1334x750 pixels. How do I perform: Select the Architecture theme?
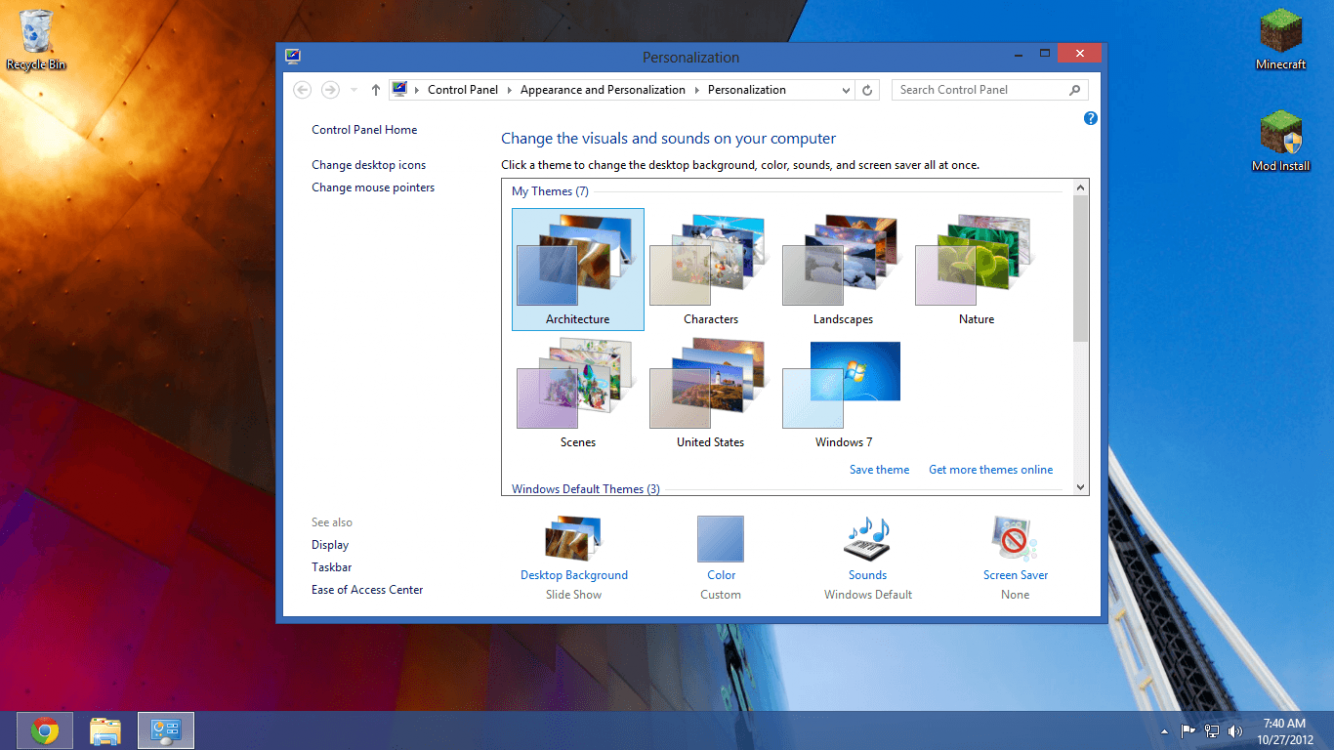pyautogui.click(x=578, y=269)
